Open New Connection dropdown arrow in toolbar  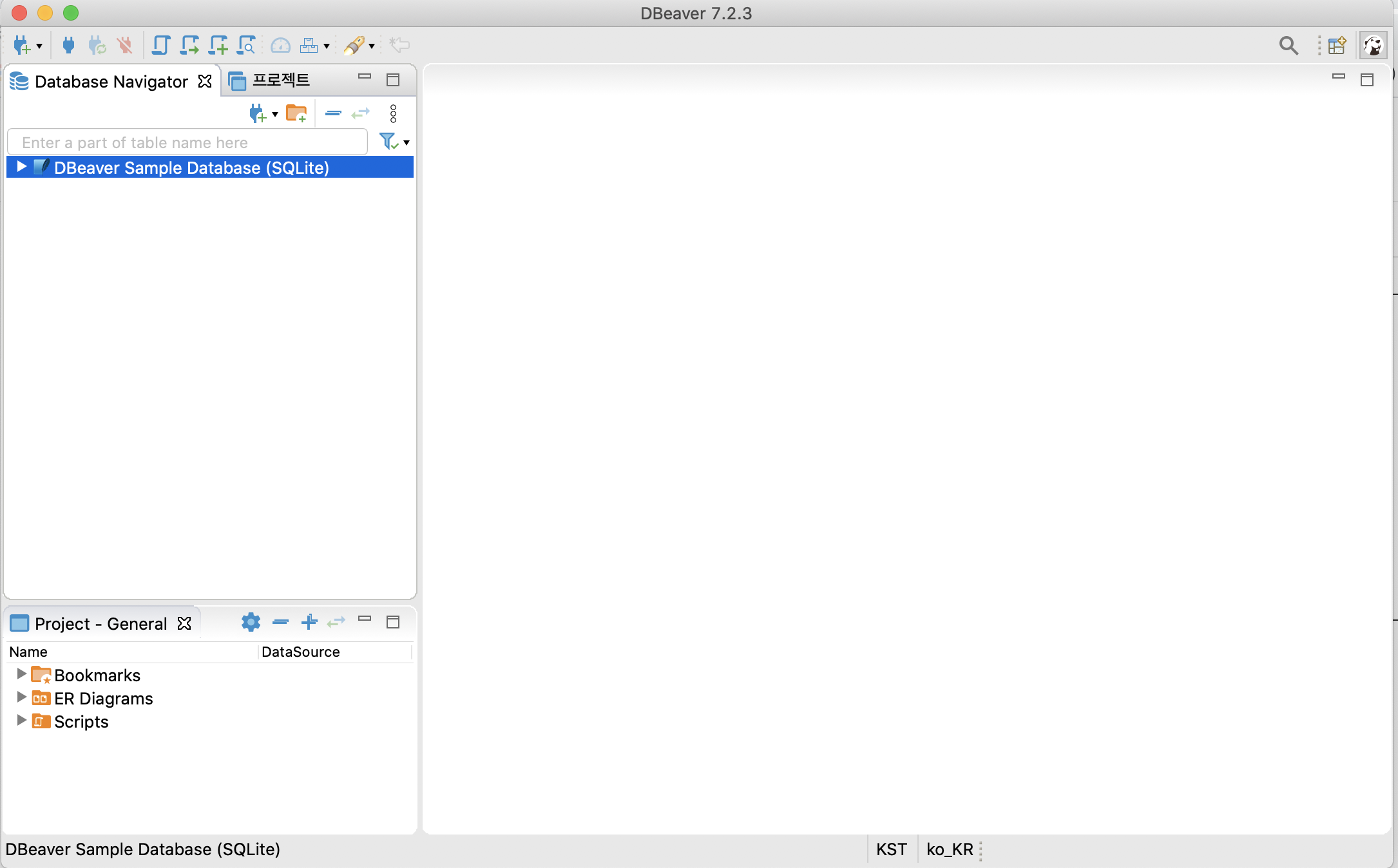39,46
